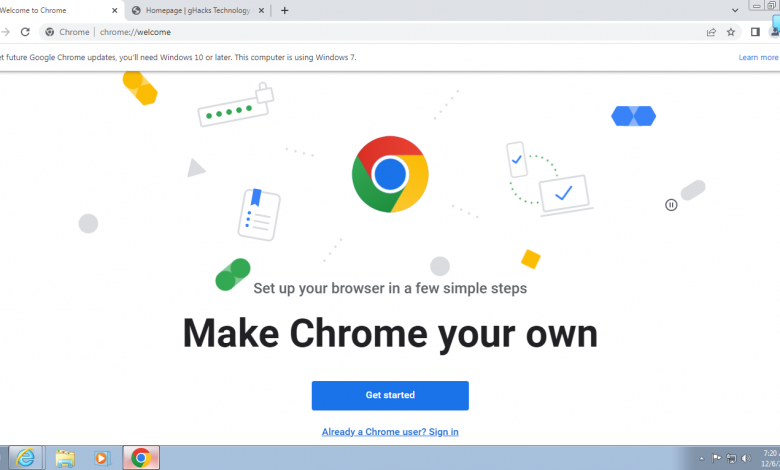Open Windows Media Player from the taskbar
Screen dimensions: 780x470
(102, 458)
